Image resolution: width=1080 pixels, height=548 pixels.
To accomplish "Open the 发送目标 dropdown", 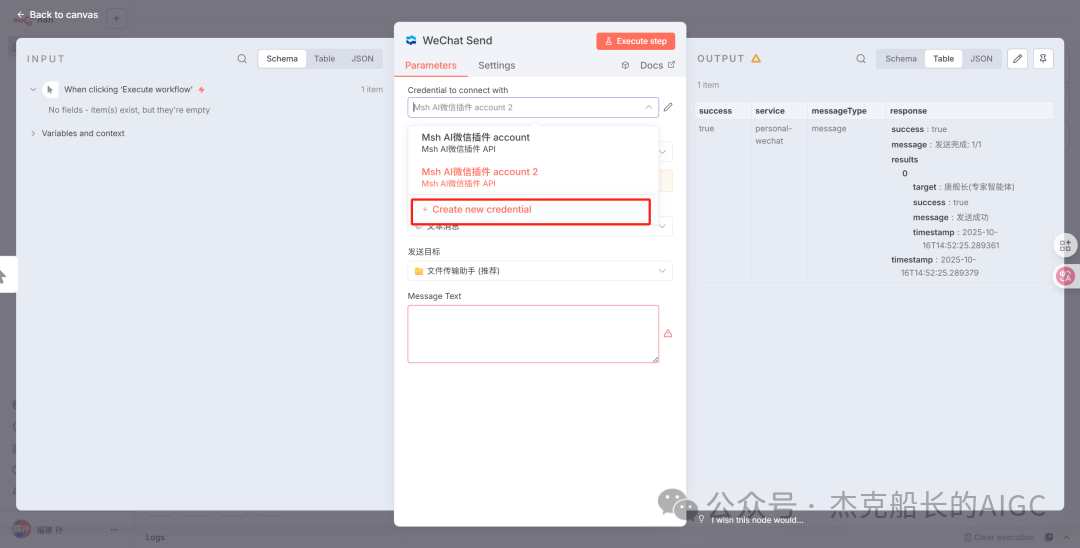I will tap(539, 271).
